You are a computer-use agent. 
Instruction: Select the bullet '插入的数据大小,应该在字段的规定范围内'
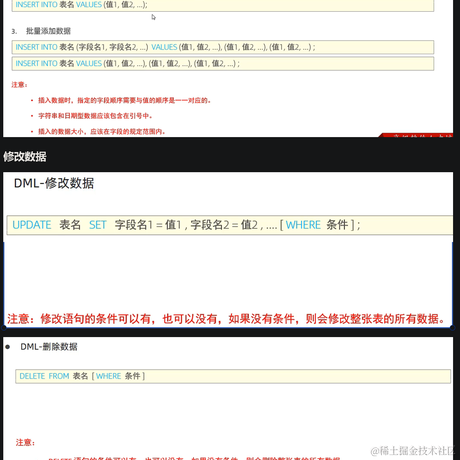coord(102,131)
